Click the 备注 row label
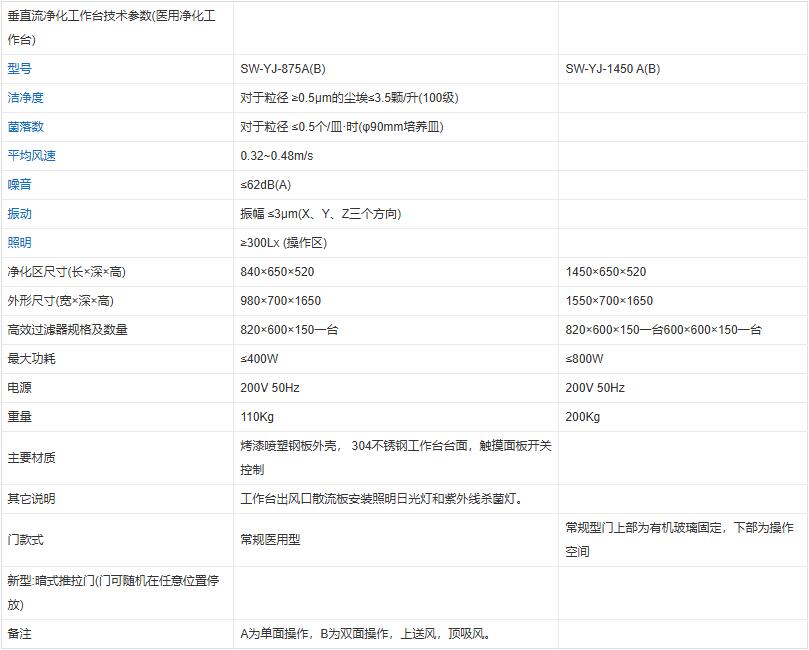This screenshot has width=809, height=650. click(20, 634)
